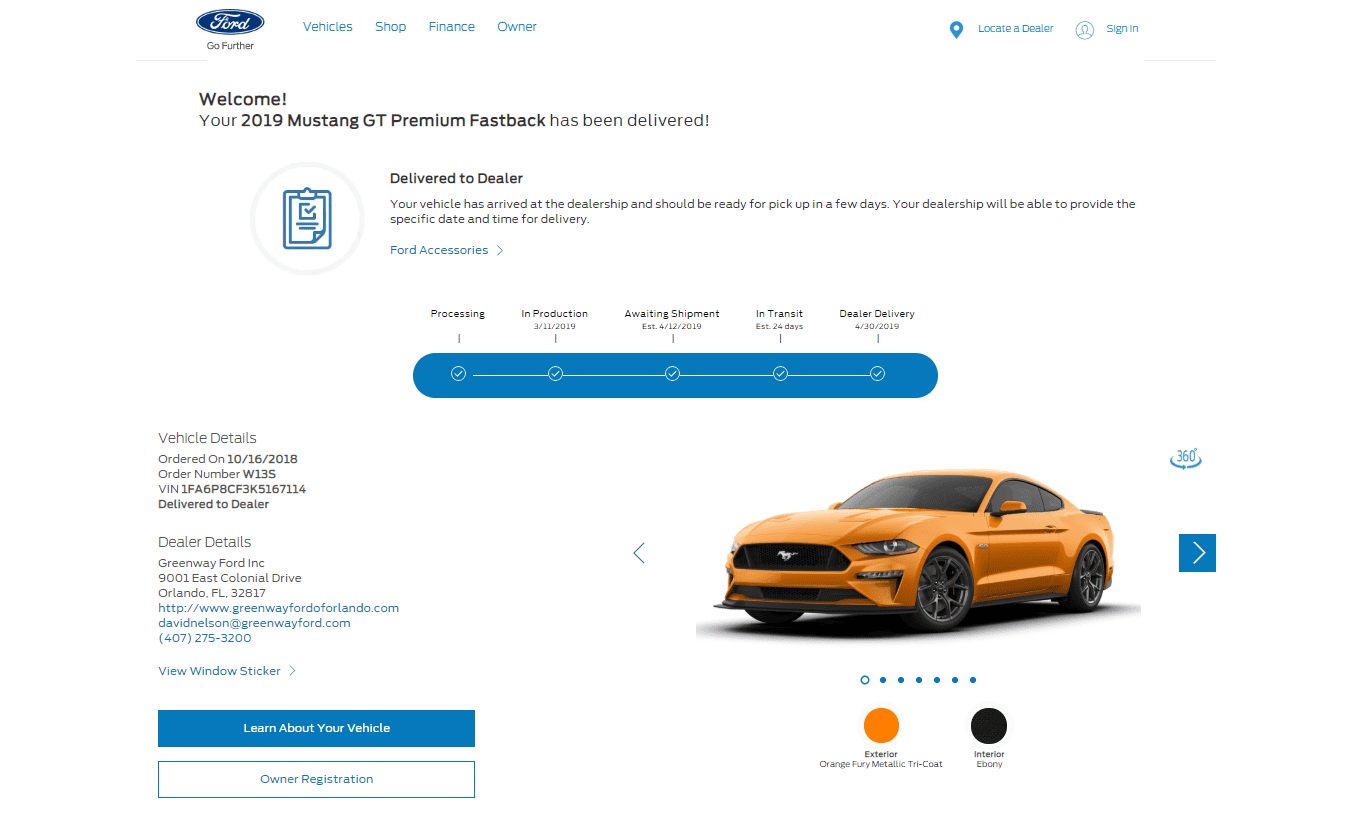This screenshot has width=1367, height=813.
Task: Call the dealer phone number (407) 275-3200
Action: click(x=205, y=638)
